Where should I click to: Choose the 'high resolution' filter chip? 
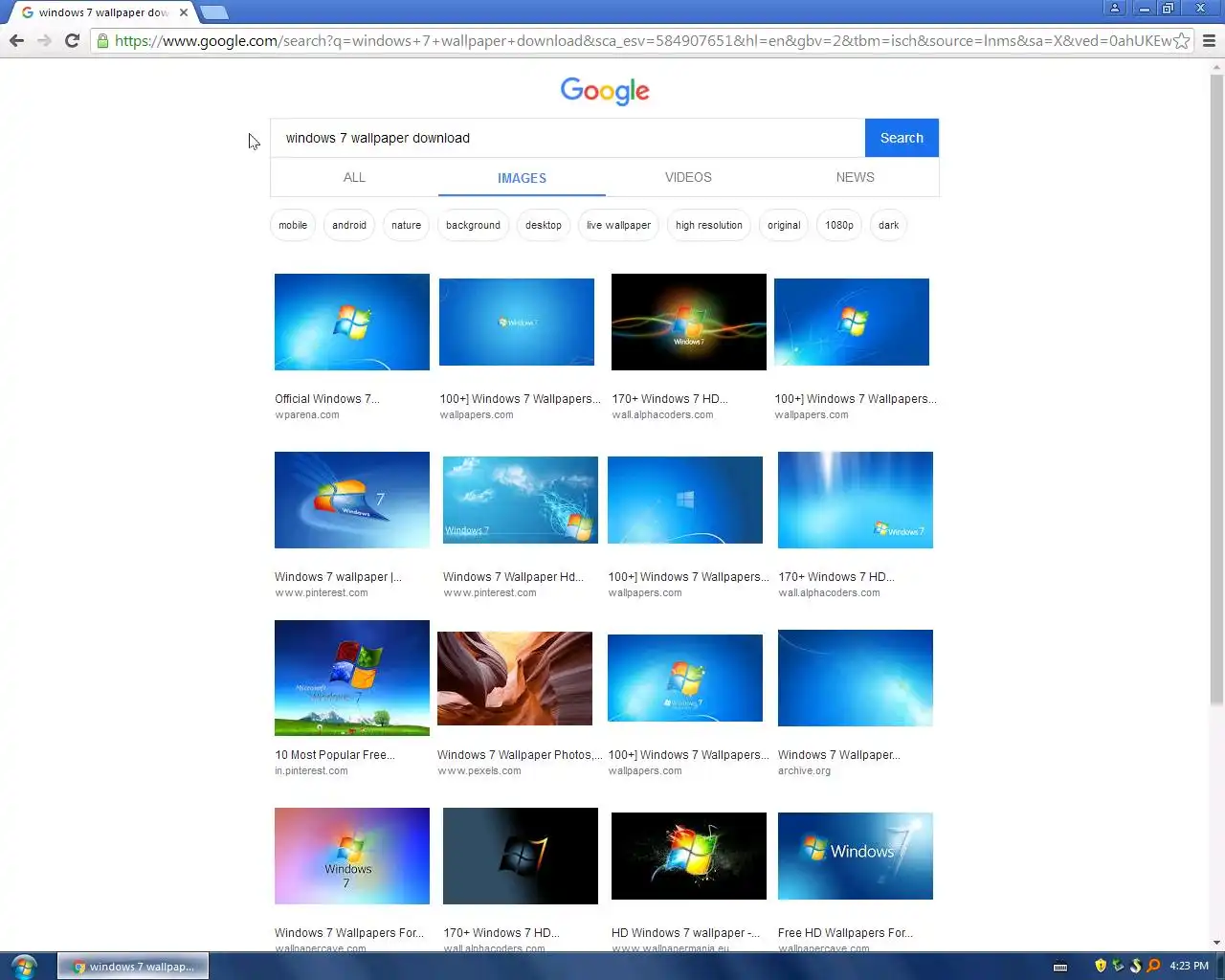point(709,225)
